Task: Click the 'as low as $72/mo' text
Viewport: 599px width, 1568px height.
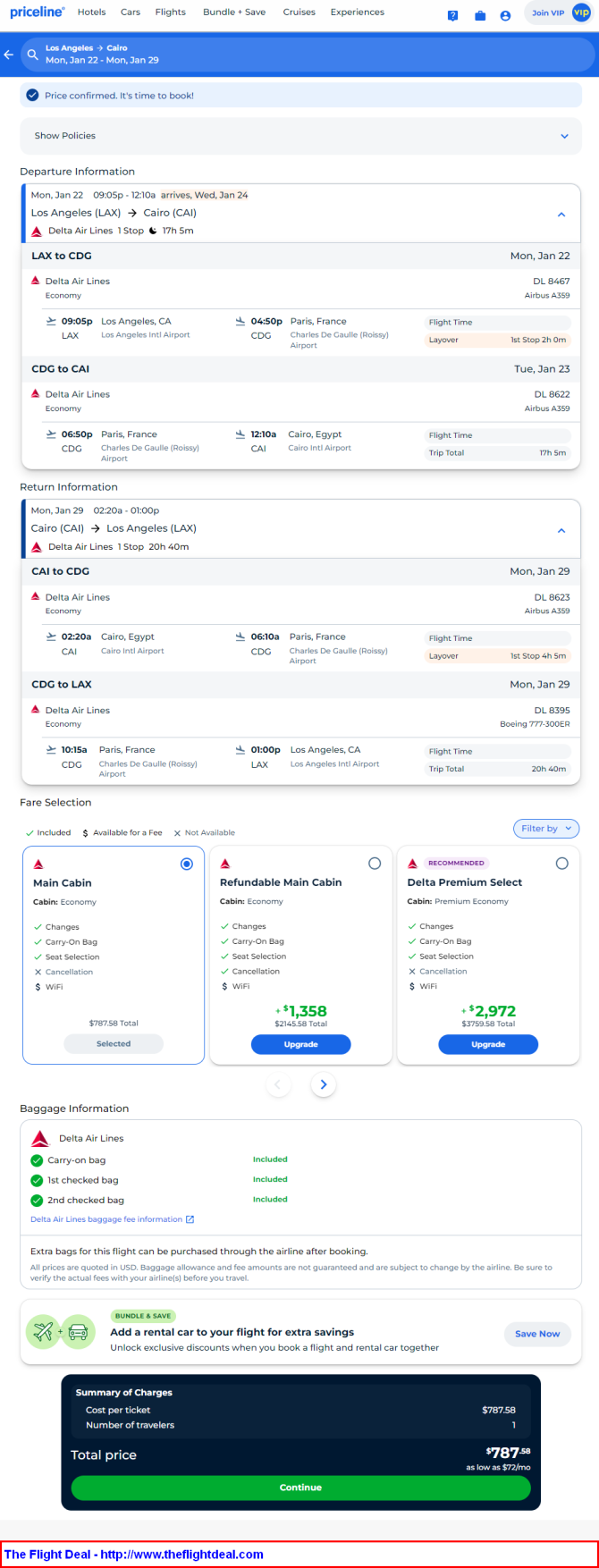Action: pyautogui.click(x=498, y=1467)
